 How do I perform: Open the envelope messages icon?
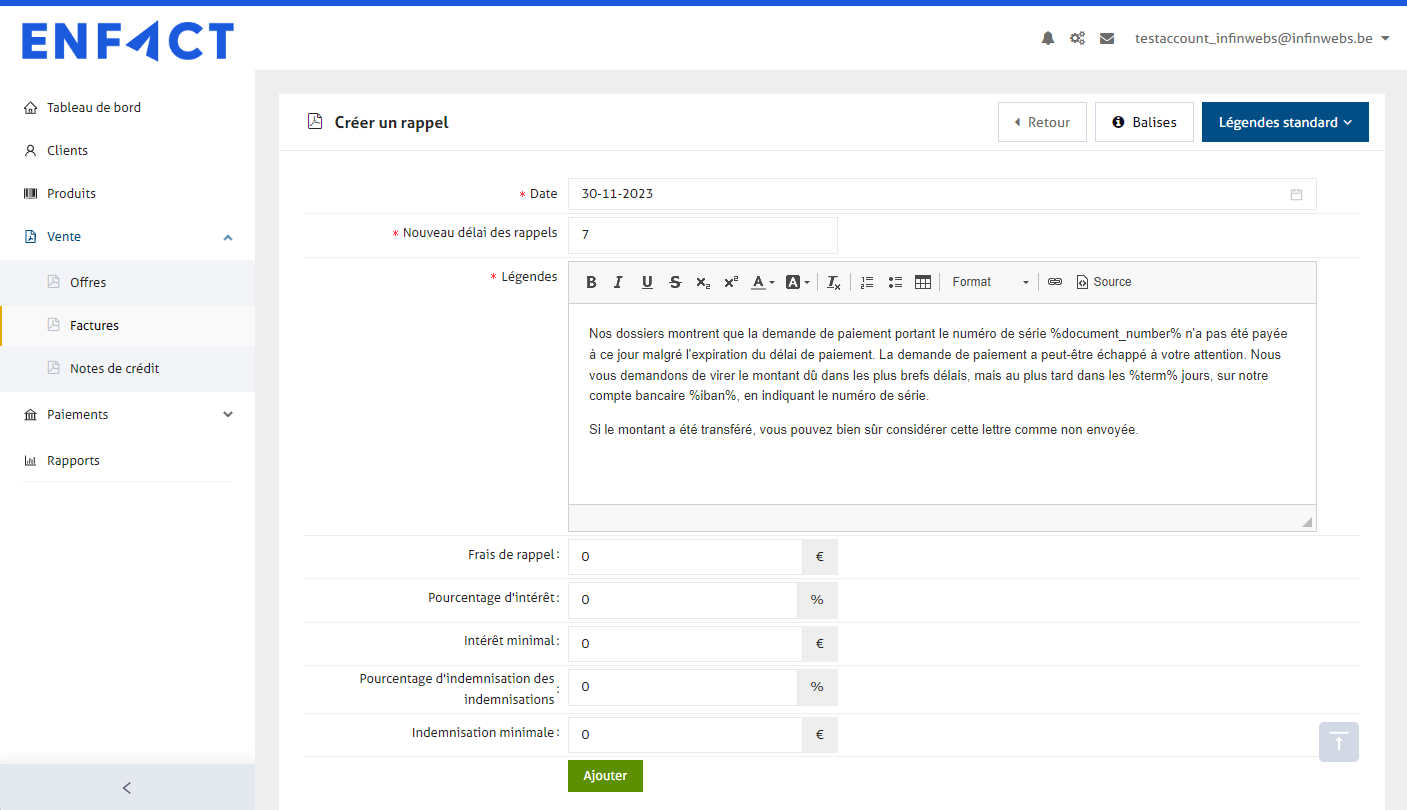(x=1107, y=38)
